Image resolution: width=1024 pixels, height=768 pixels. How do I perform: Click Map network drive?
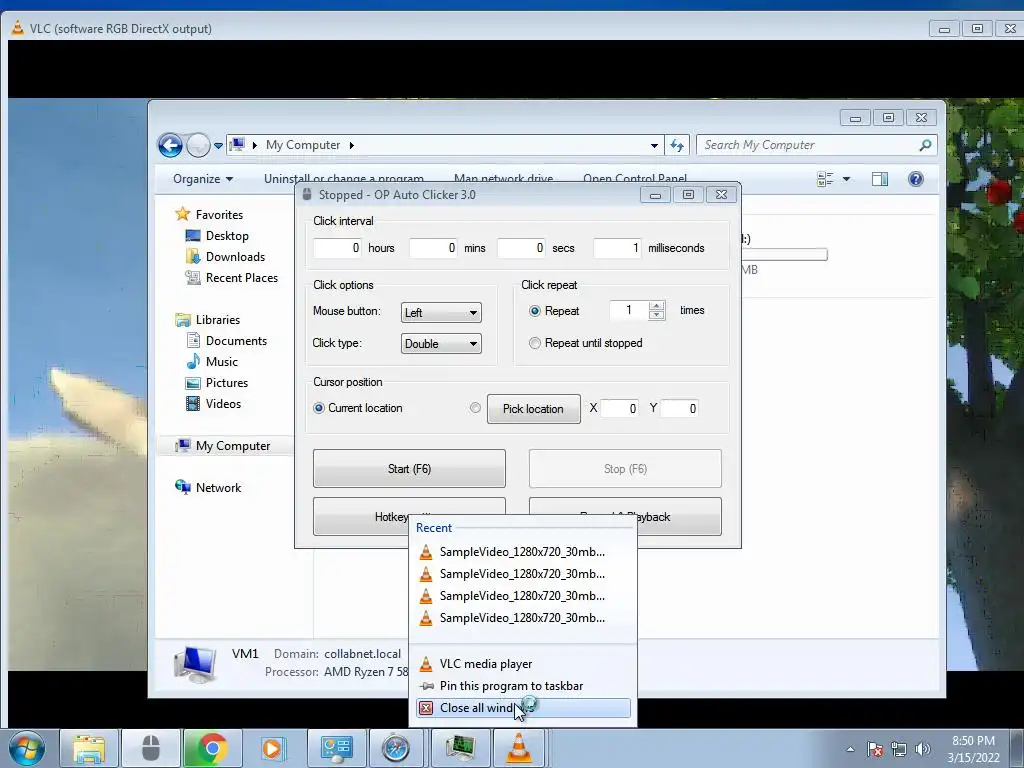pos(504,178)
